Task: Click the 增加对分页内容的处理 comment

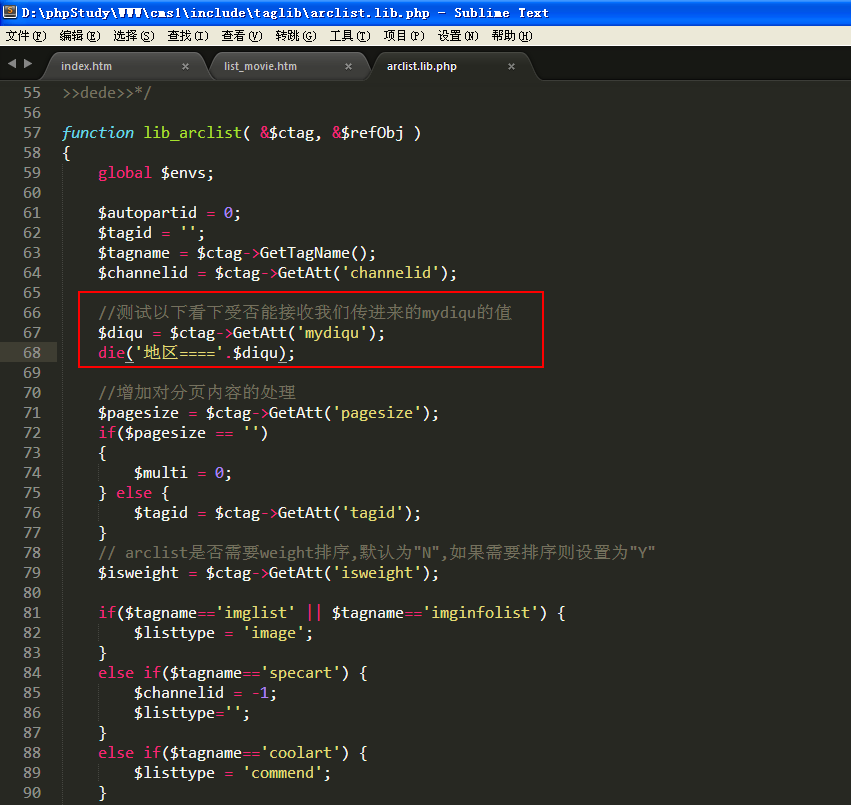Action: 196,392
